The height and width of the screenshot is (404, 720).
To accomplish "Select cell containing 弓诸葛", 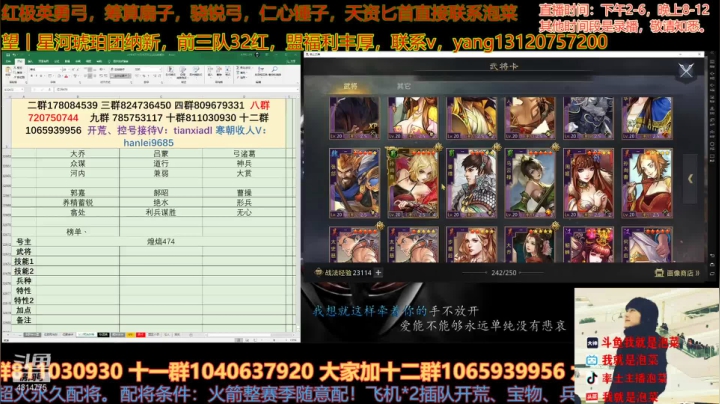I will pyautogui.click(x=244, y=154).
